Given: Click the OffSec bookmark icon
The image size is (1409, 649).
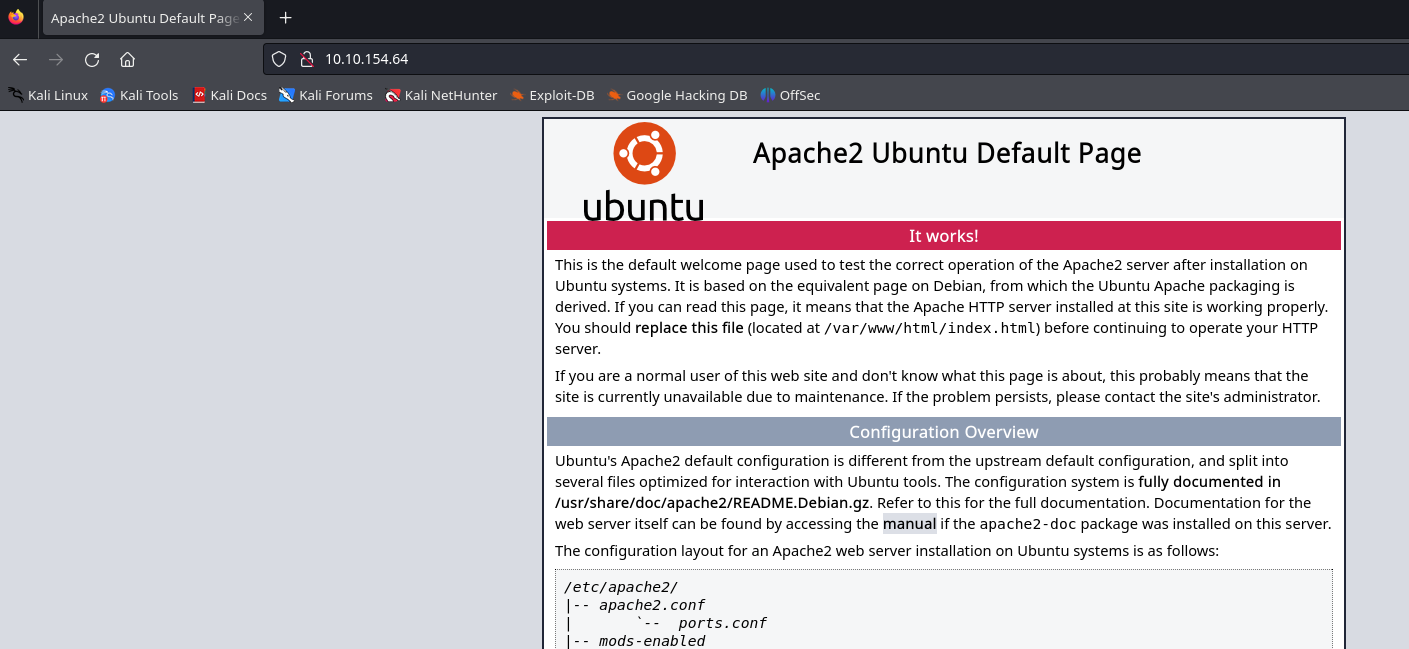Looking at the screenshot, I should click(x=768, y=95).
